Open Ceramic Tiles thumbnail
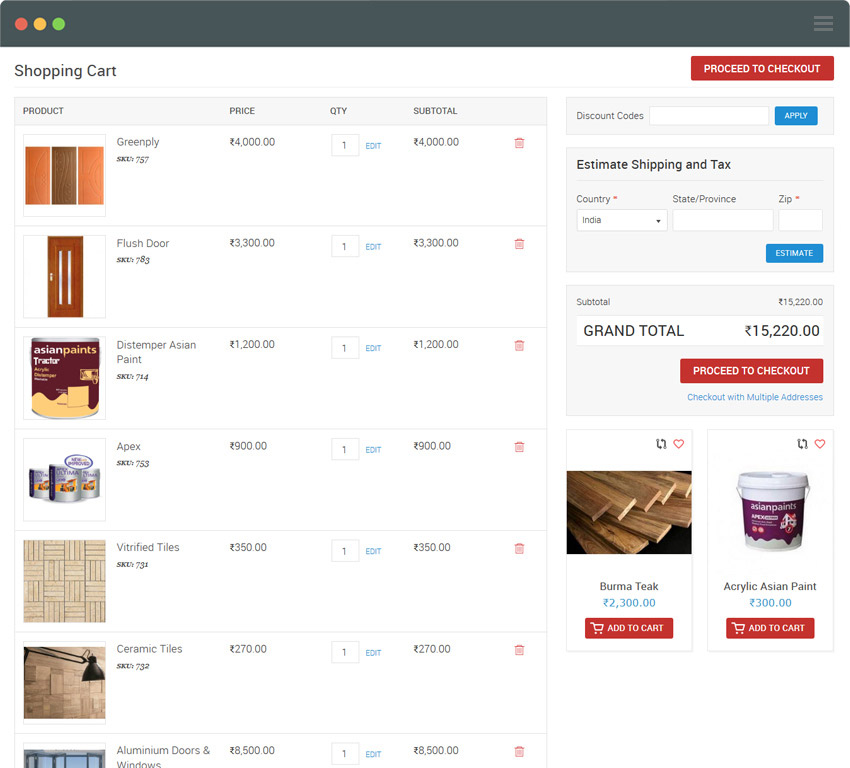850x768 pixels. (x=65, y=682)
